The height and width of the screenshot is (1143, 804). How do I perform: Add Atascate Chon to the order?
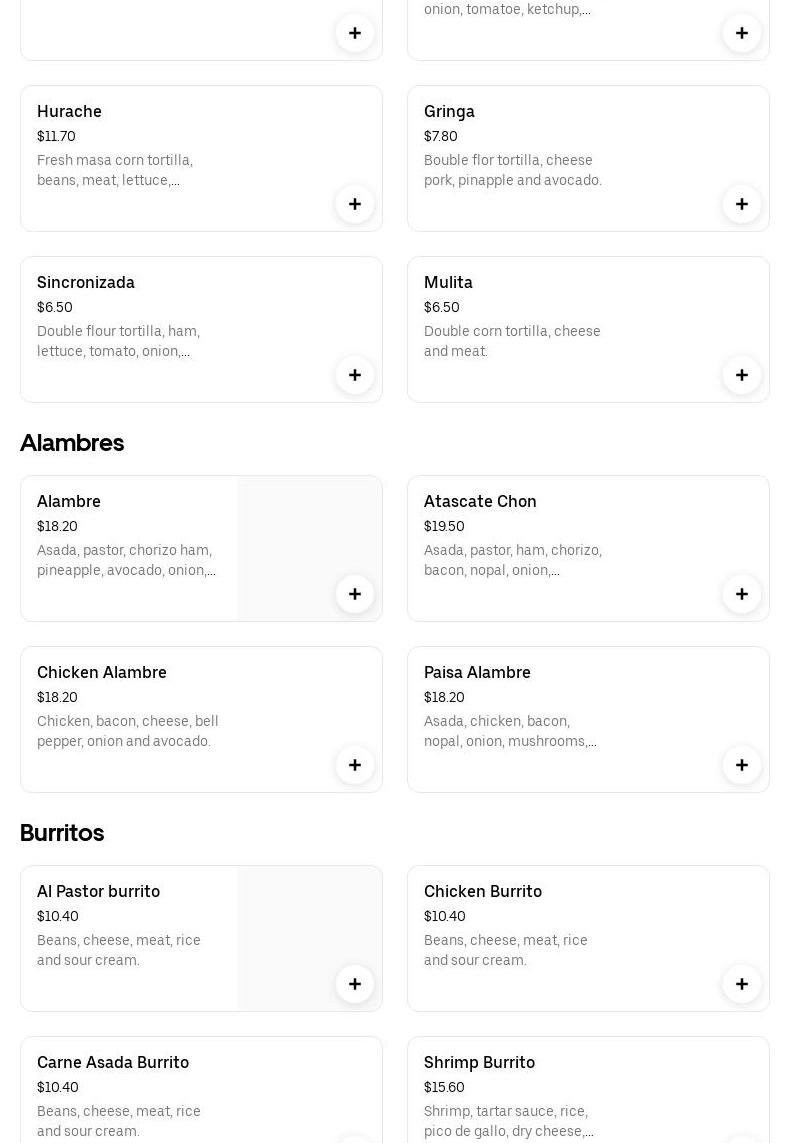point(742,594)
